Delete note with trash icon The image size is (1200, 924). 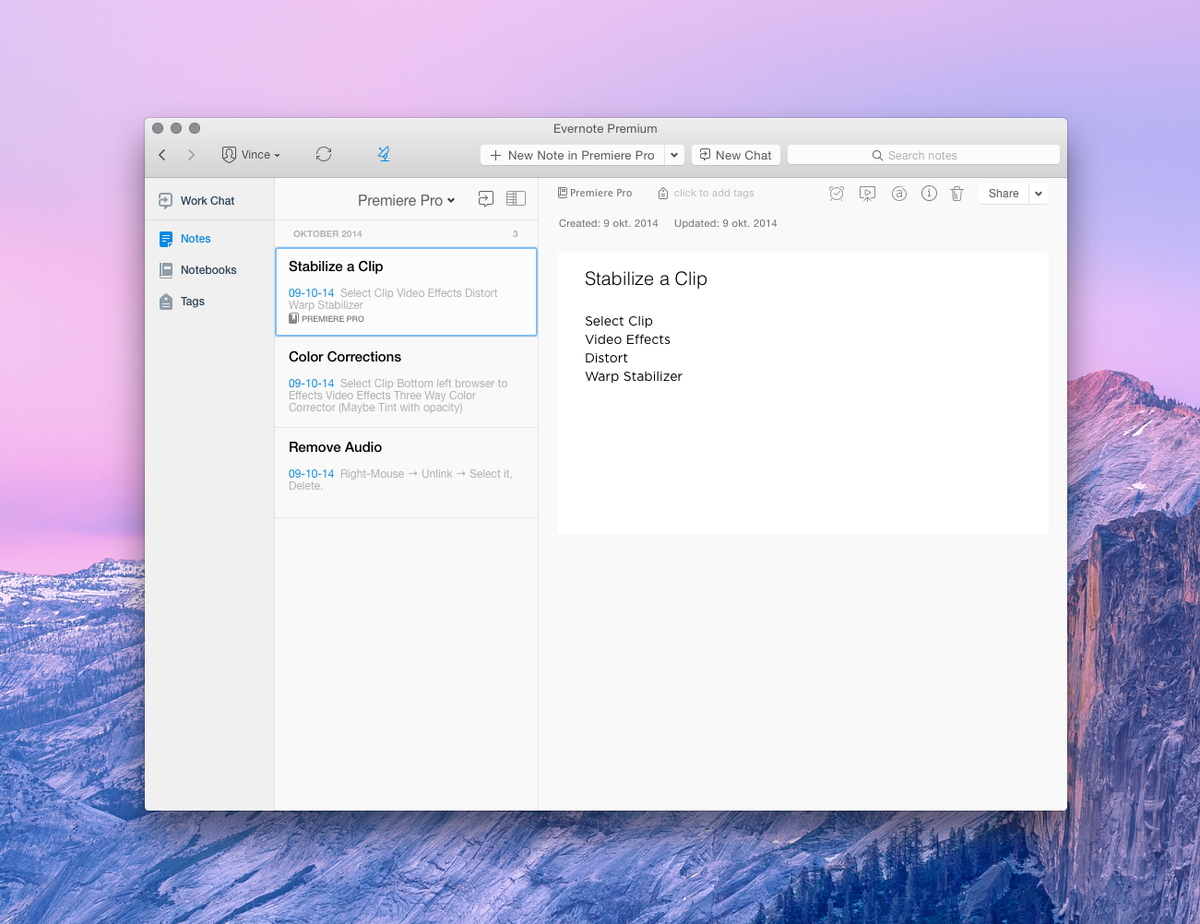[957, 194]
